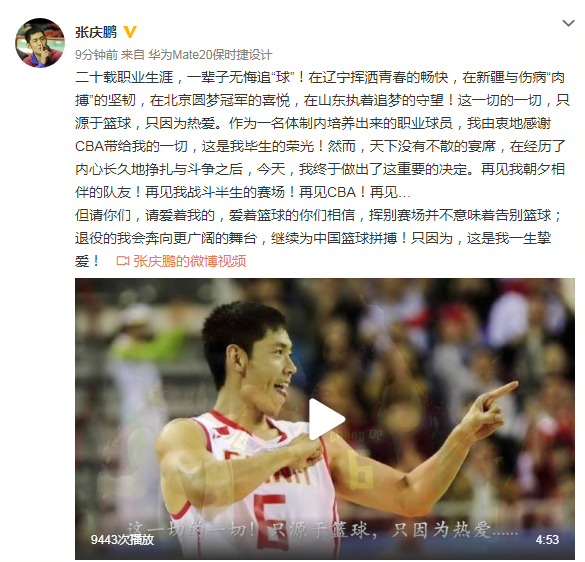
Task: Click the paragraph starting 但请你们
Action: click(x=318, y=238)
